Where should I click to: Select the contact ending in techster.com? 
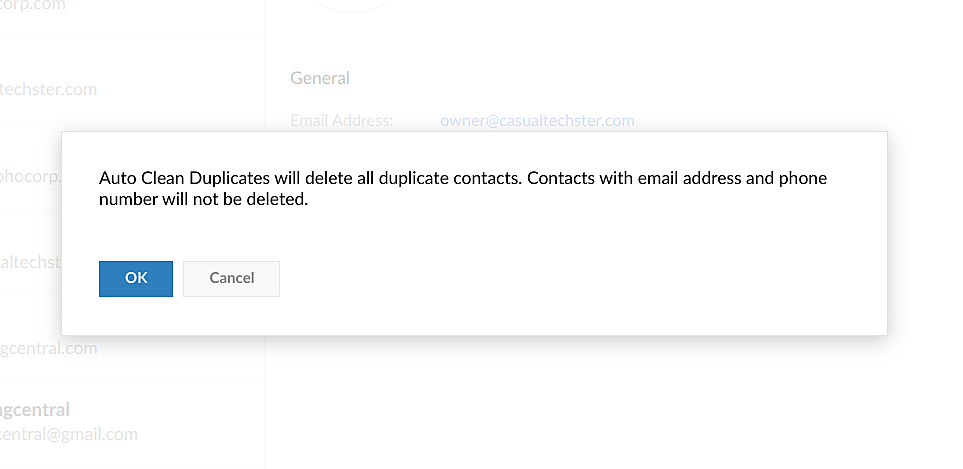click(49, 89)
